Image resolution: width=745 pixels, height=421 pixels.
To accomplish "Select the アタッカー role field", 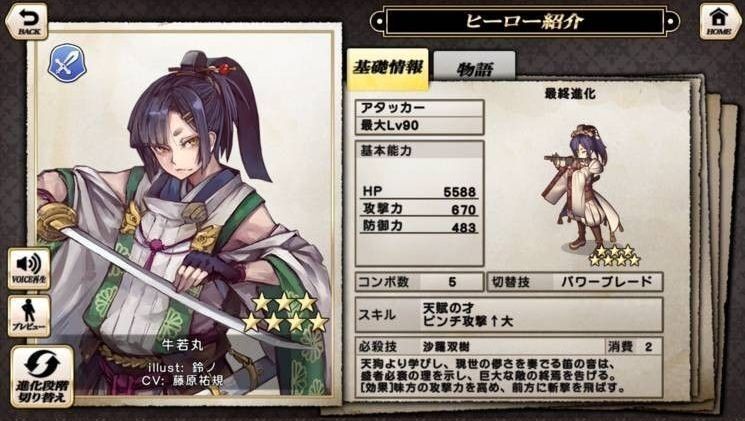I will (x=420, y=108).
